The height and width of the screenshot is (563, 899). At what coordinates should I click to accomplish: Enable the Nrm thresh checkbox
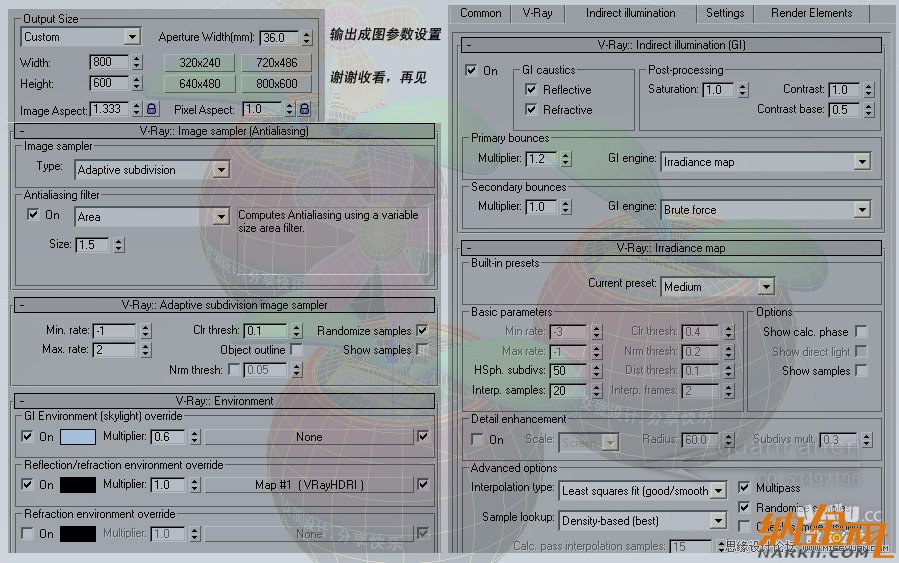[x=234, y=369]
